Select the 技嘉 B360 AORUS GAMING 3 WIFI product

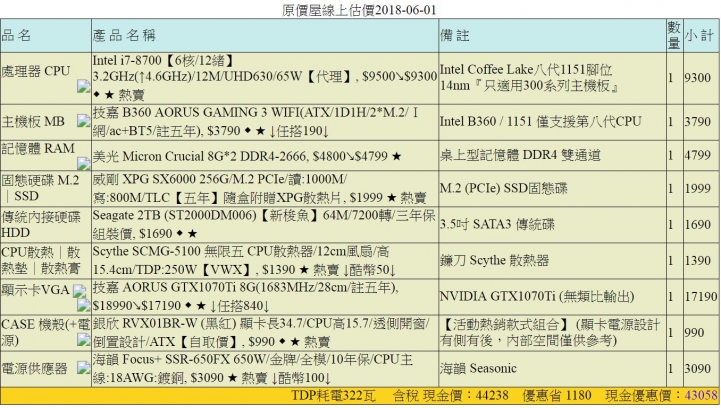(256, 122)
